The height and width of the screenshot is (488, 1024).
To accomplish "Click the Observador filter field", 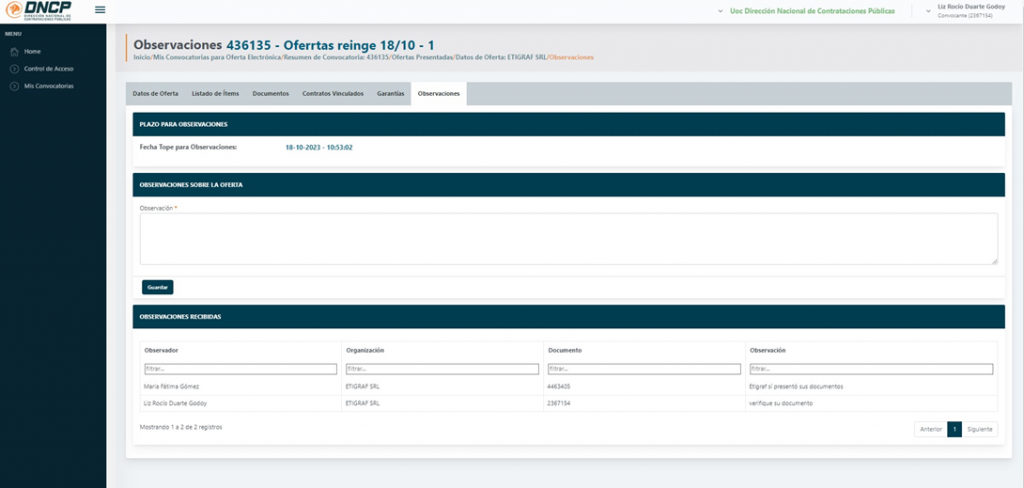I will tap(240, 369).
